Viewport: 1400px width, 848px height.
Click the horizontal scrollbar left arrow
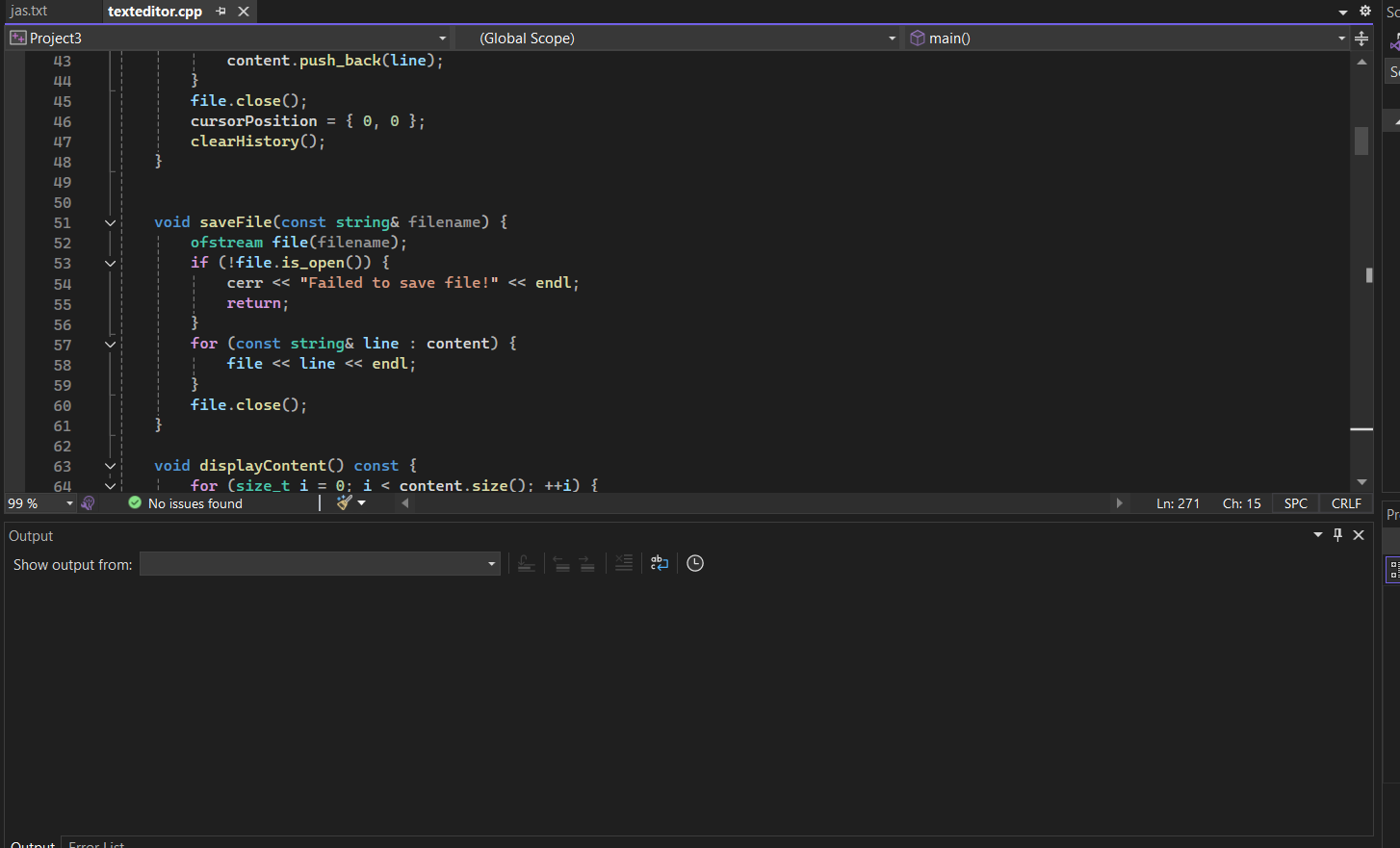(x=405, y=503)
